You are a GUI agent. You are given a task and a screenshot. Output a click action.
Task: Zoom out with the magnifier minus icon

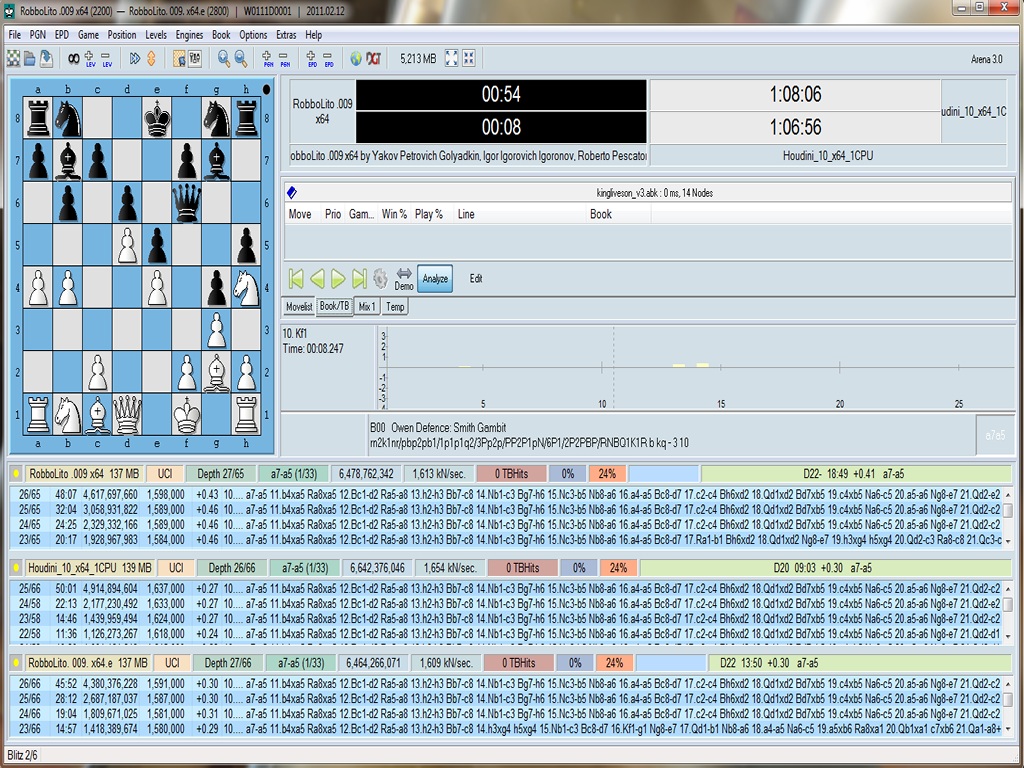pyautogui.click(x=241, y=59)
